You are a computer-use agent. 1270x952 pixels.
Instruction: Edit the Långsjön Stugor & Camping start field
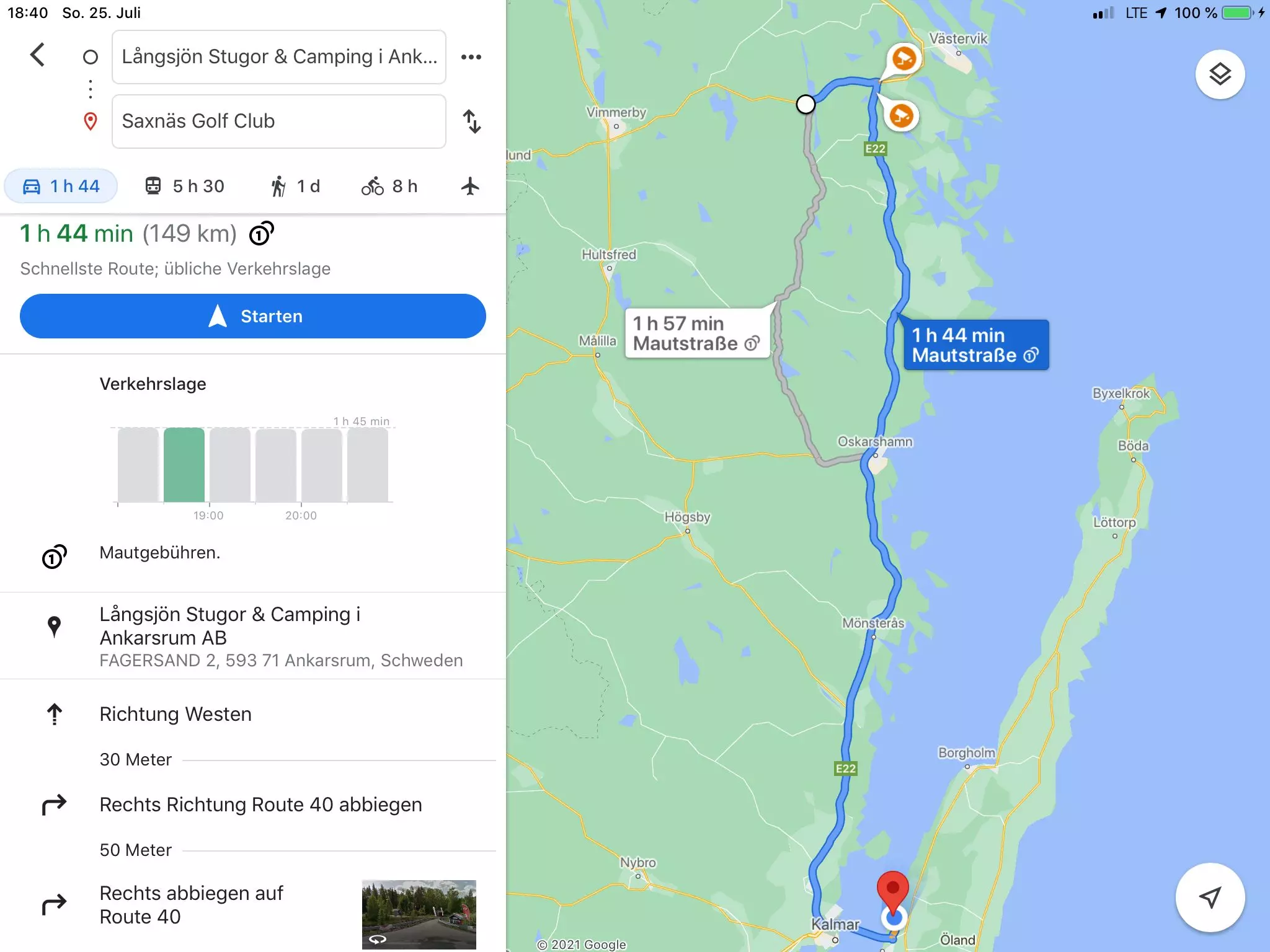click(x=279, y=57)
